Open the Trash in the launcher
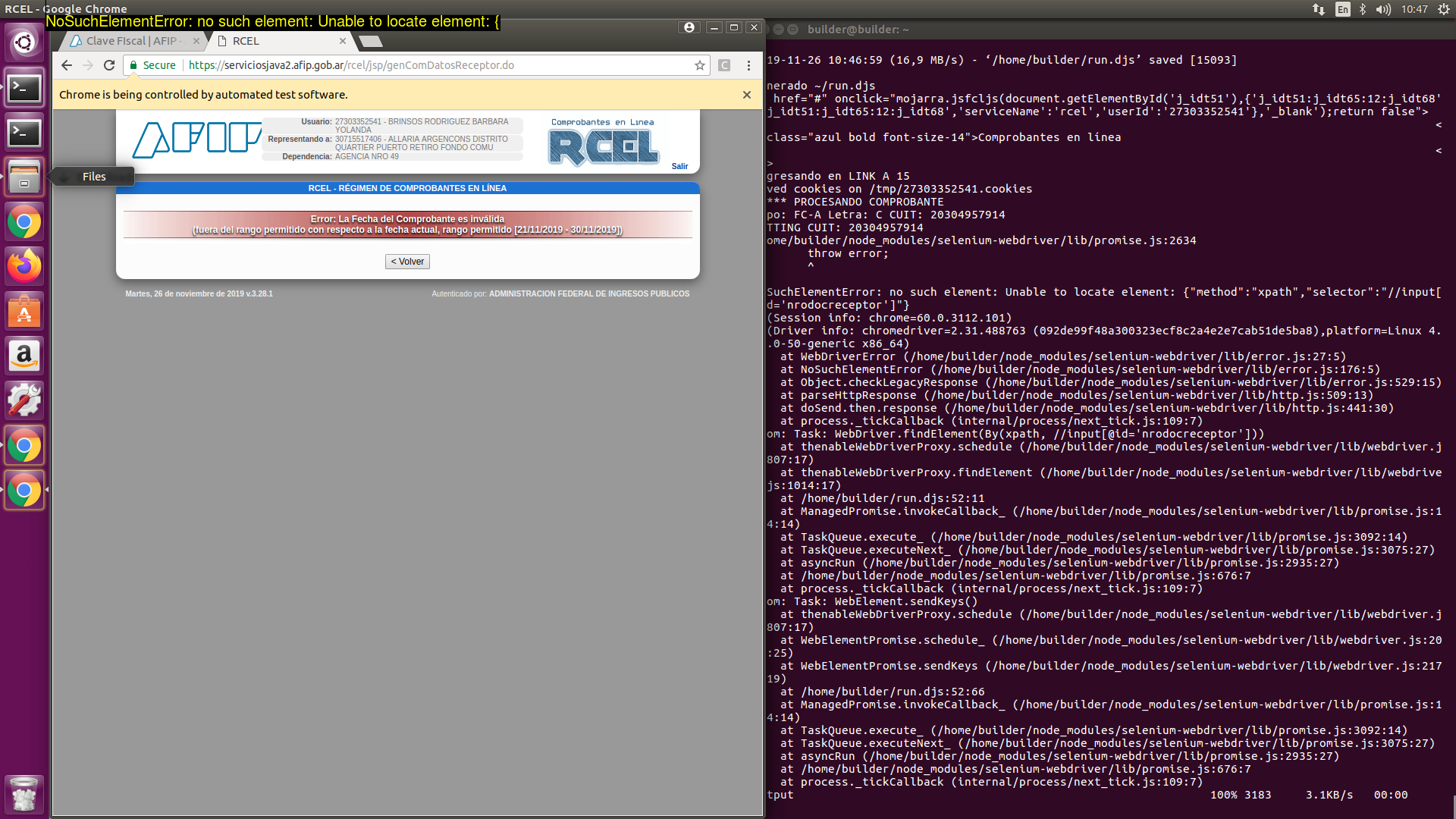 (x=24, y=794)
